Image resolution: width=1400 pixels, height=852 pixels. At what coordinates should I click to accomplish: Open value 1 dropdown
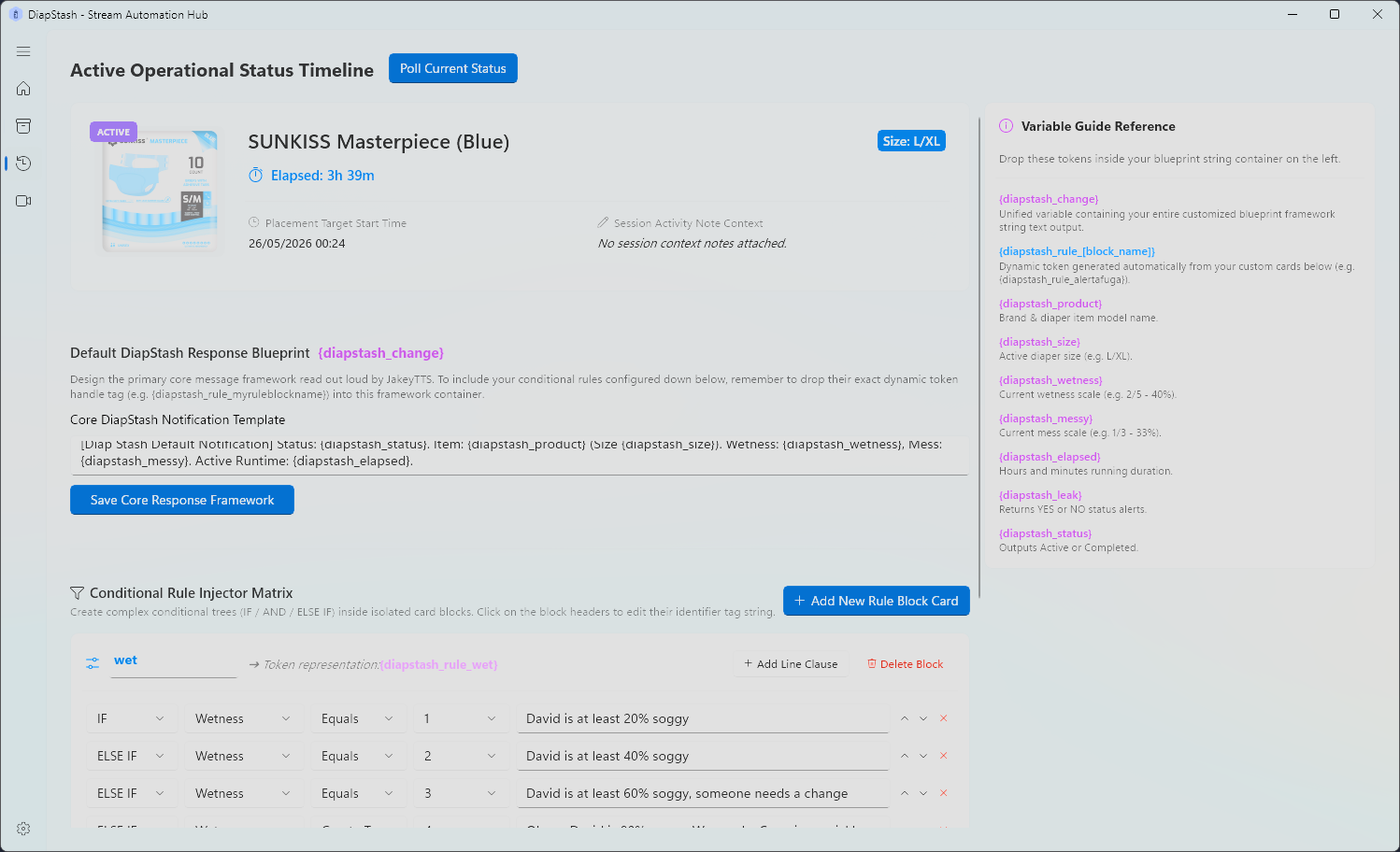(x=461, y=718)
